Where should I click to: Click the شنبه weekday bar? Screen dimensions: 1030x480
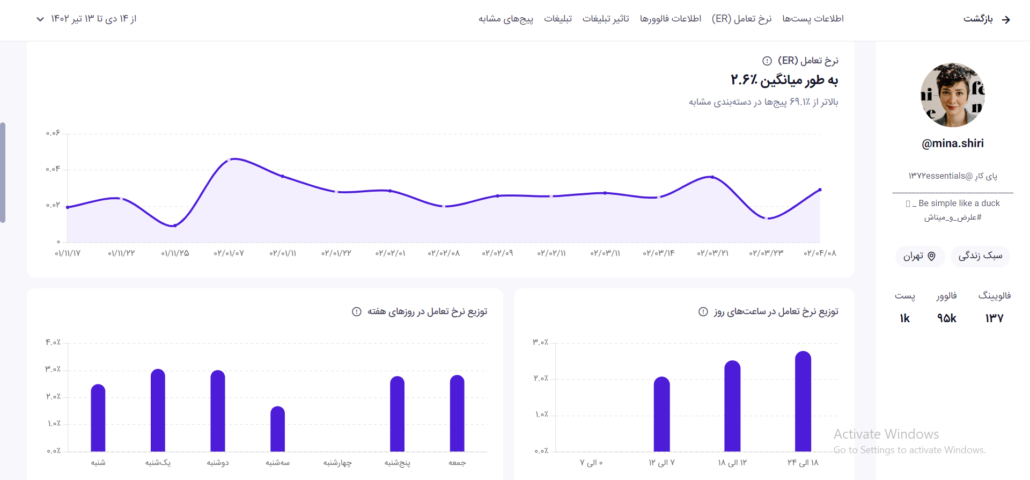[x=98, y=418]
